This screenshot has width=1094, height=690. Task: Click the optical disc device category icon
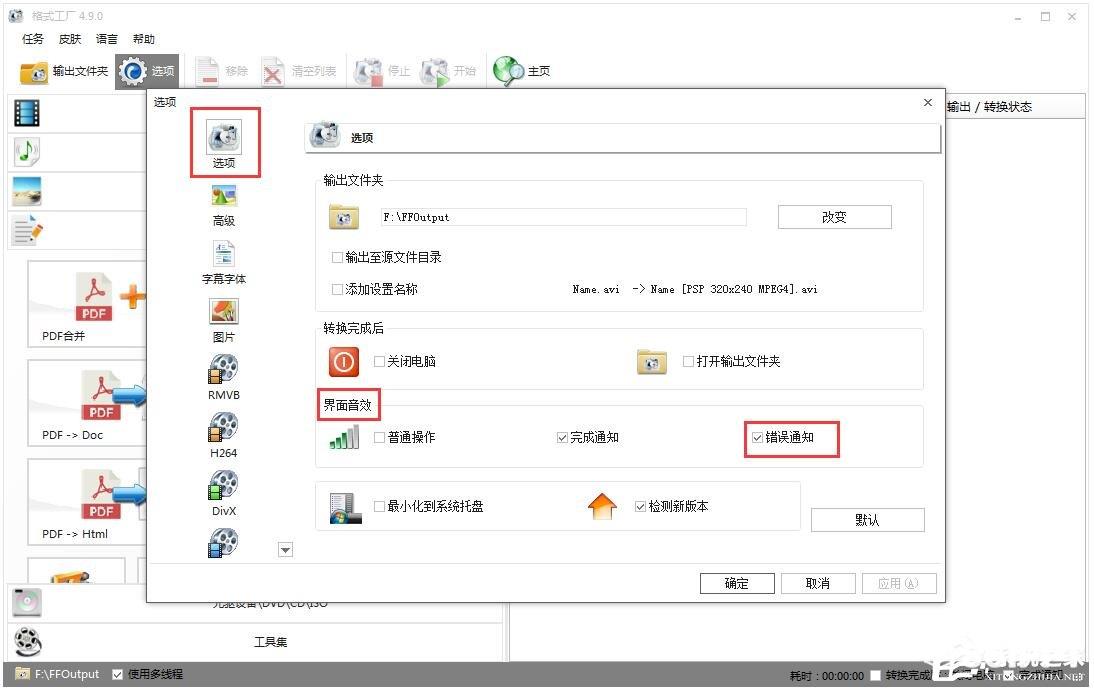click(27, 603)
